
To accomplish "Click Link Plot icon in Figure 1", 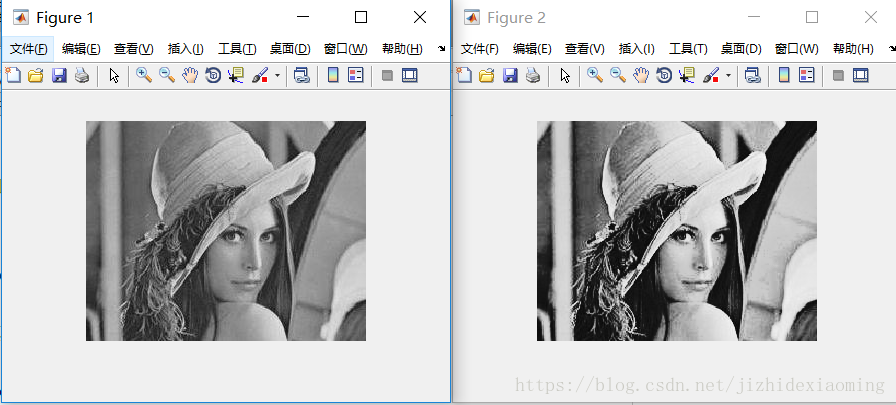I will tap(302, 75).
